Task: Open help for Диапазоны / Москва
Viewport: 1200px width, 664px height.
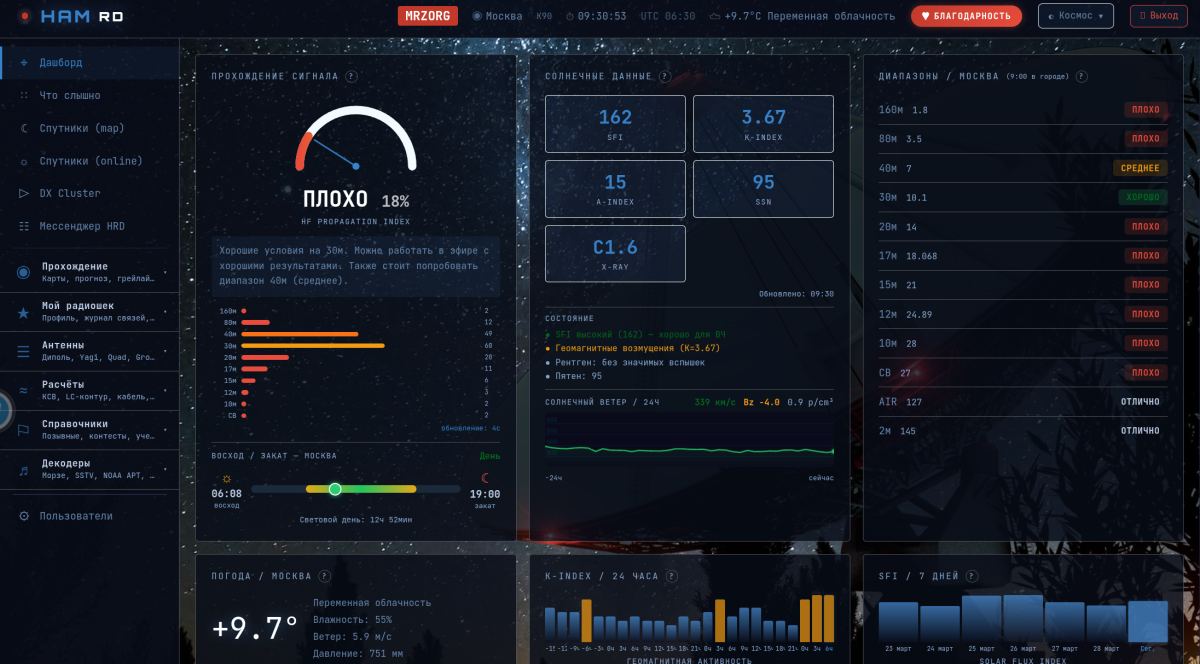Action: (1081, 76)
